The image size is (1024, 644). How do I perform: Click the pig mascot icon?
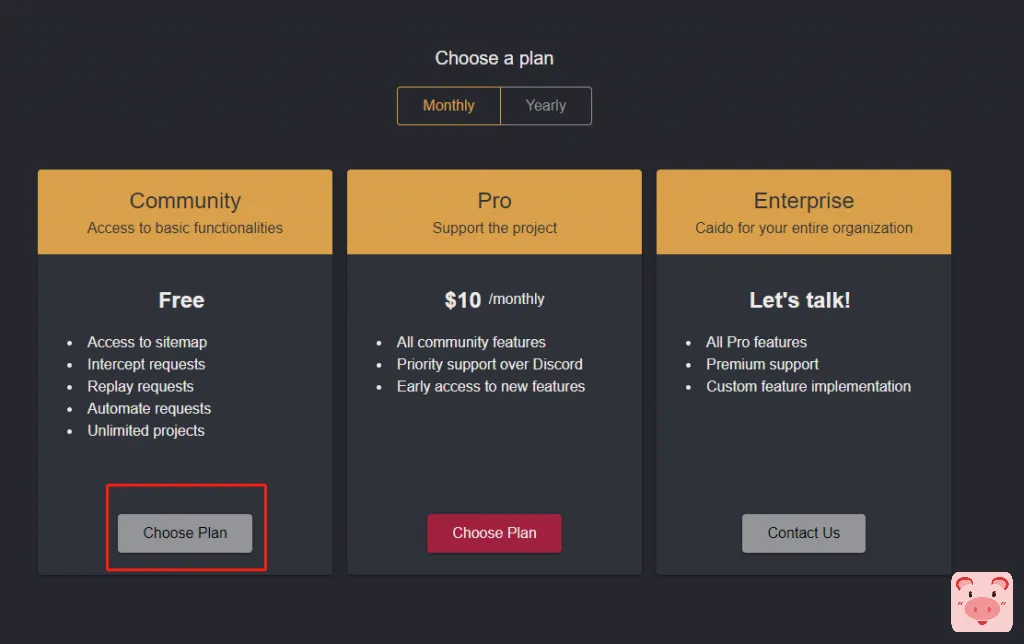(x=981, y=602)
